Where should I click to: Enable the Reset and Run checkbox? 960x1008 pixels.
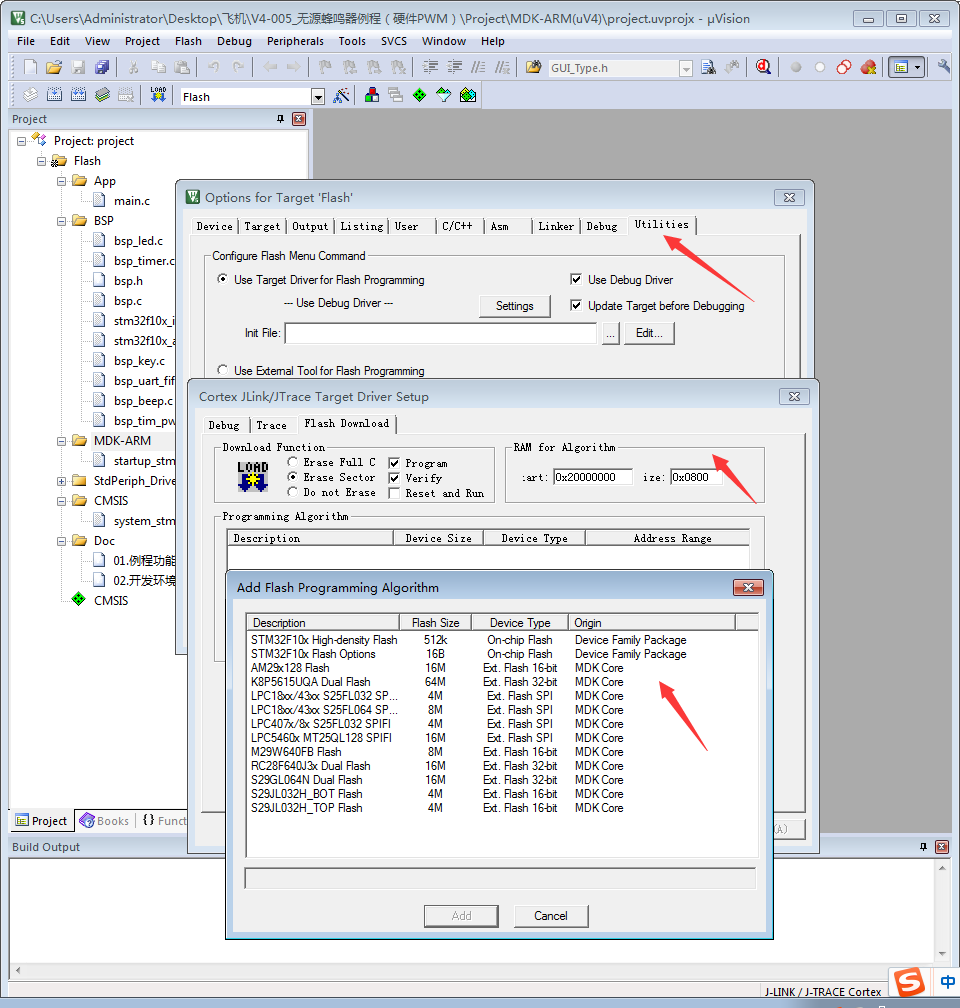[x=394, y=493]
